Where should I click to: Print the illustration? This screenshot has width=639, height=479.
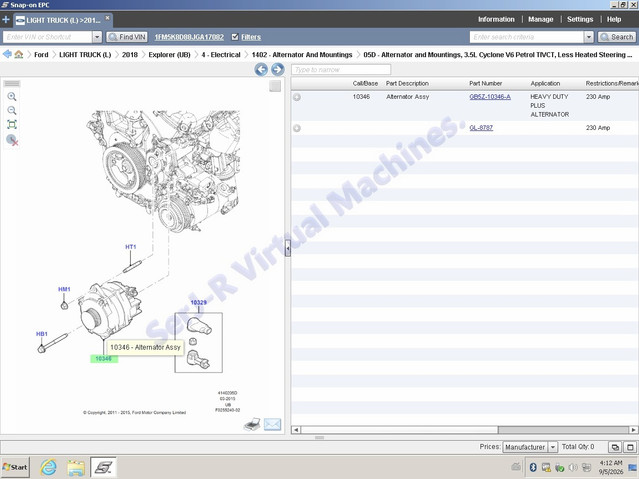point(252,424)
